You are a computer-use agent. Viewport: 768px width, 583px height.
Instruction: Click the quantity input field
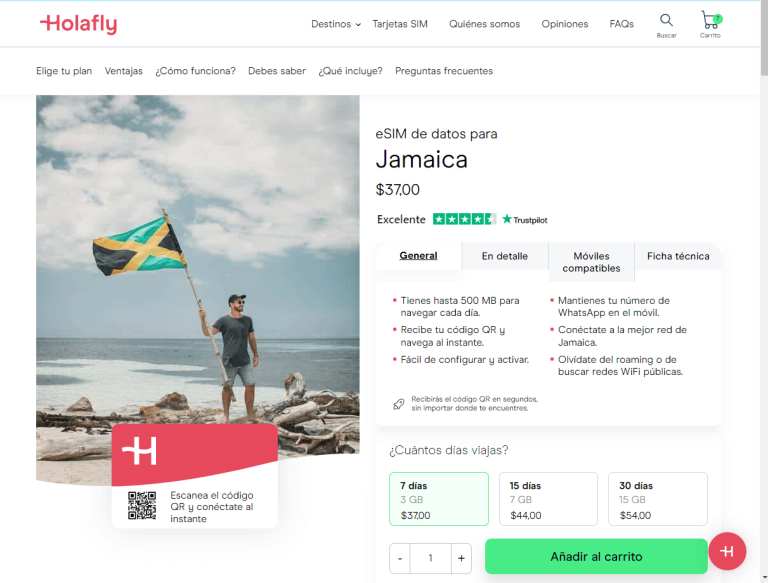(x=430, y=557)
